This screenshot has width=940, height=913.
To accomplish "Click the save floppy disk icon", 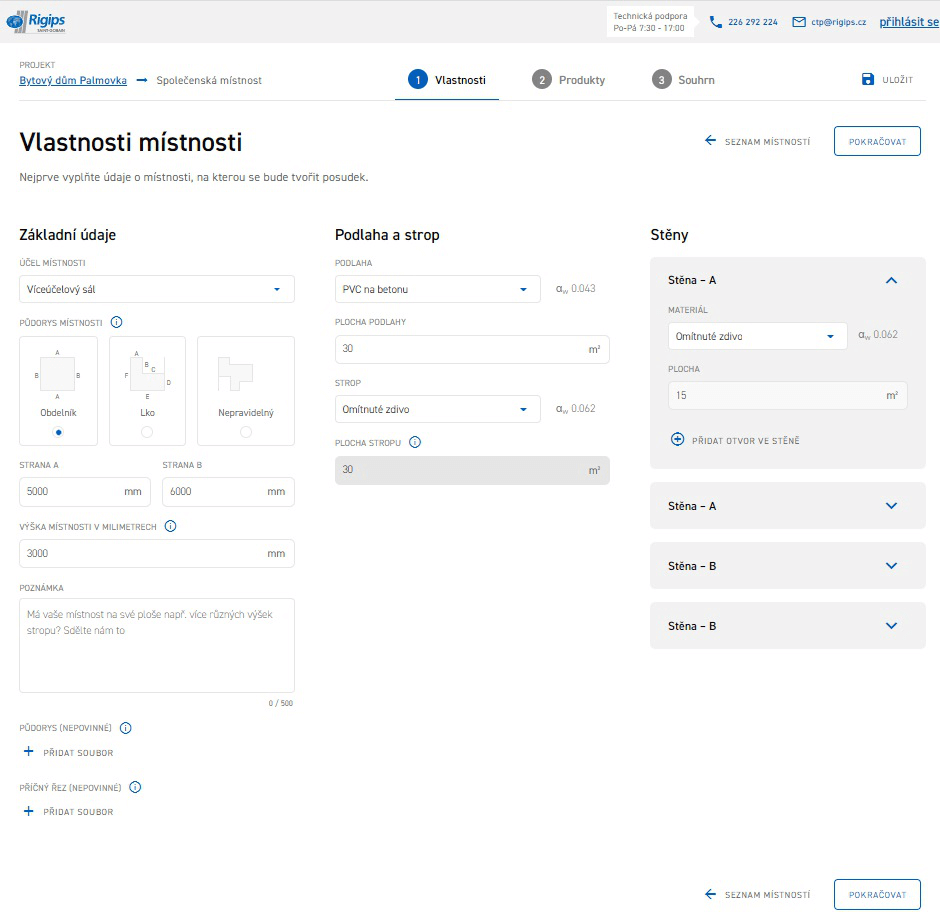I will coord(868,80).
